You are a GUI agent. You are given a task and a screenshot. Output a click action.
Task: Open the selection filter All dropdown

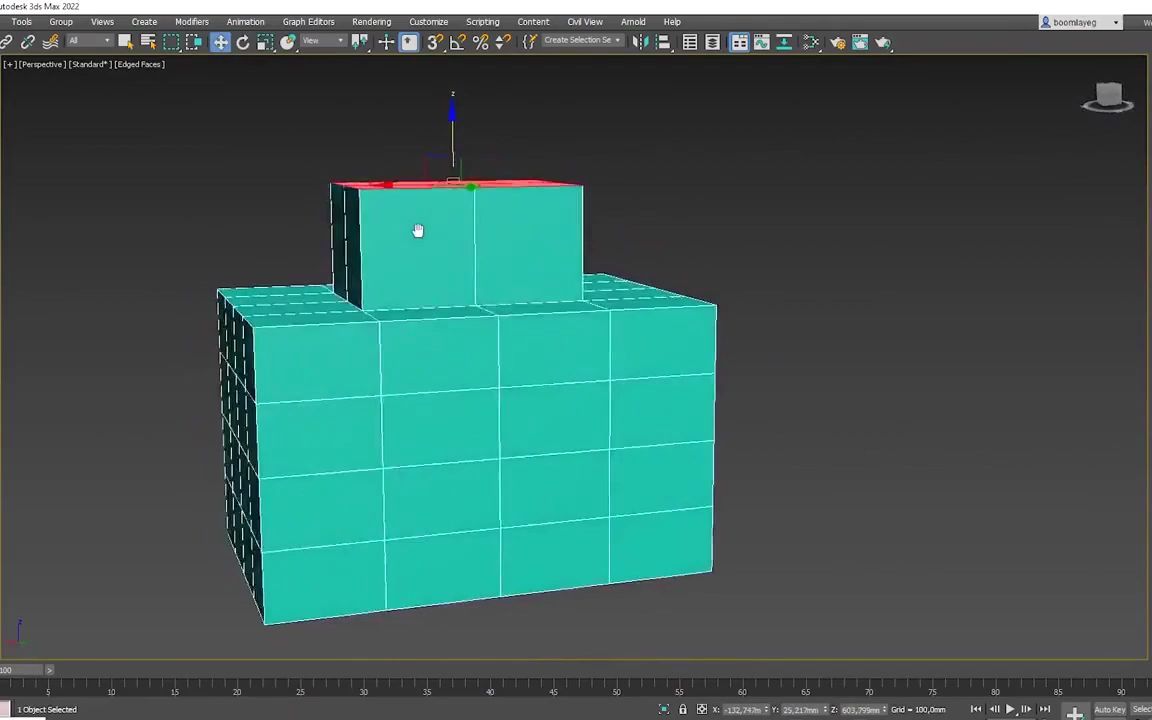(88, 41)
